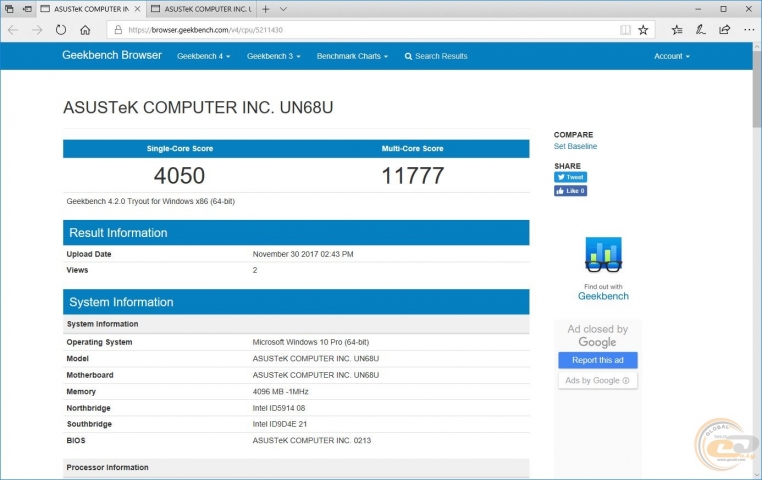Open reading view icon in address bar
The width and height of the screenshot is (762, 480).
click(x=625, y=30)
